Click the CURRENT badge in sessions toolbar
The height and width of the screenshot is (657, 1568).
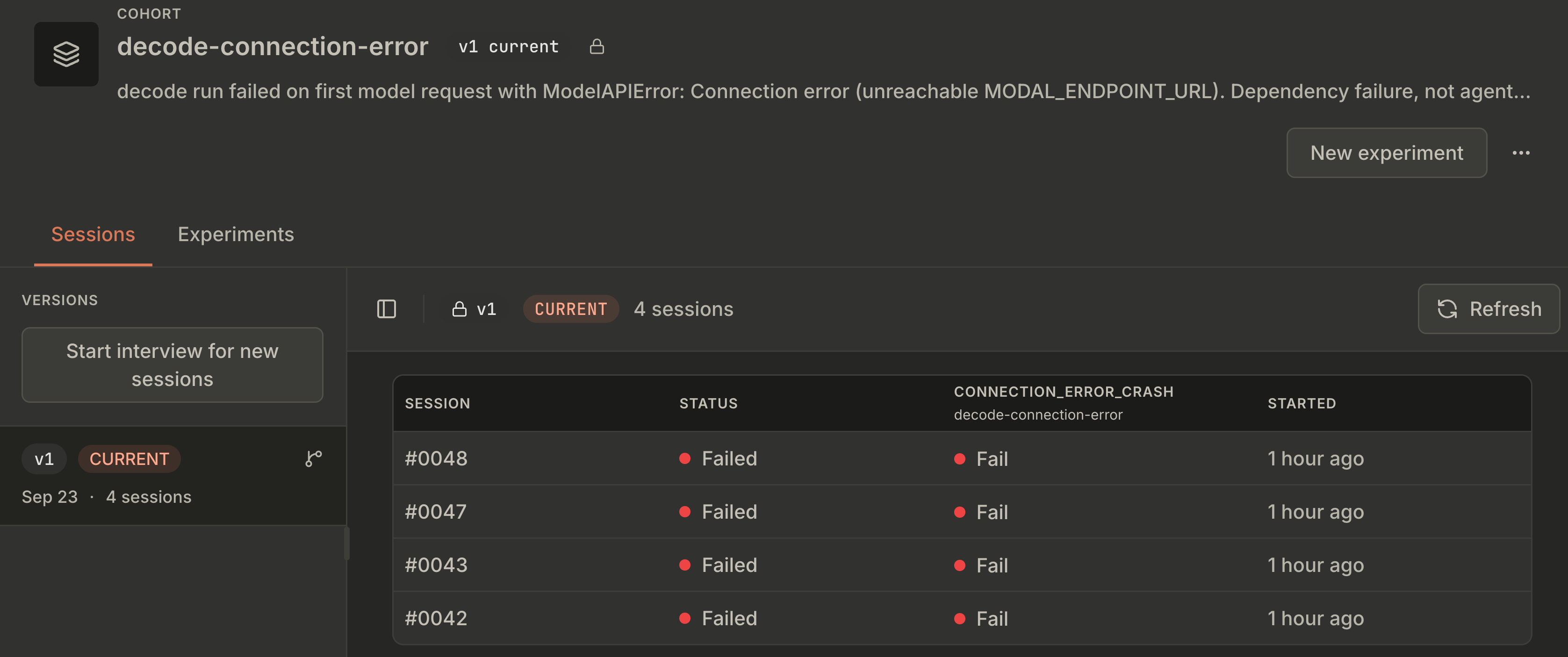(x=570, y=309)
